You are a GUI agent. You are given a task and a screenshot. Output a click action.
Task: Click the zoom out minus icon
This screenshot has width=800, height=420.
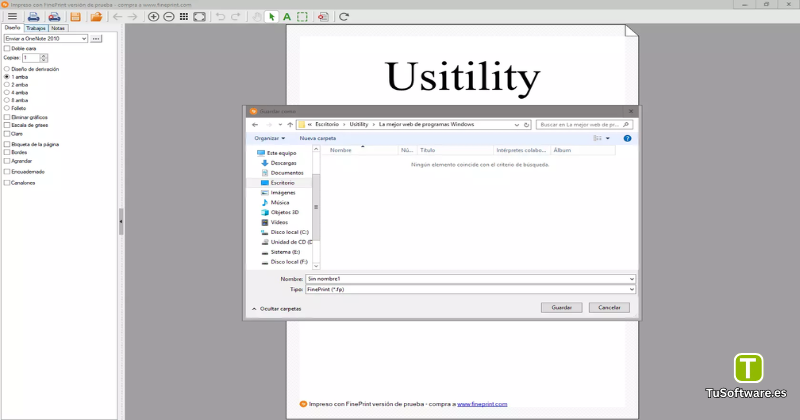(169, 17)
